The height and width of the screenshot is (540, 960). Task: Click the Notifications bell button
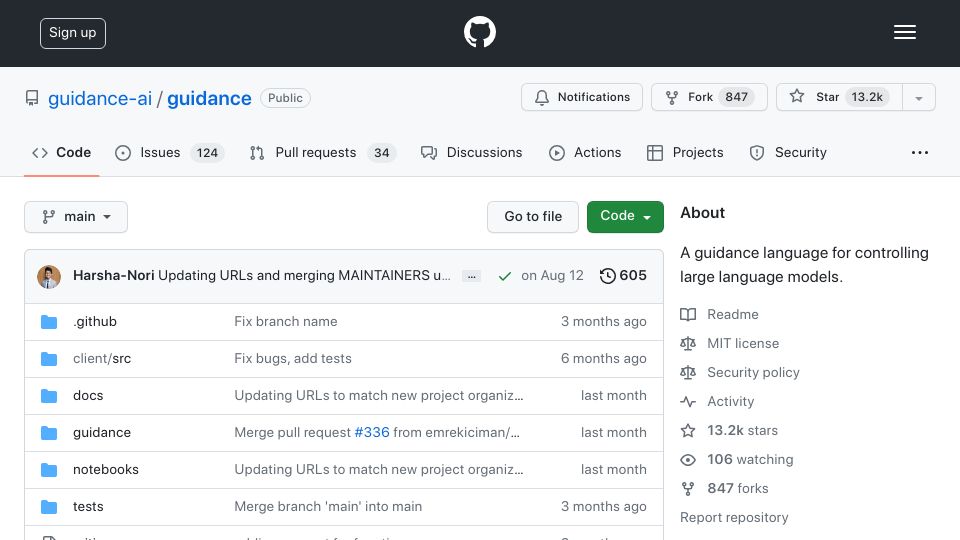[582, 97]
